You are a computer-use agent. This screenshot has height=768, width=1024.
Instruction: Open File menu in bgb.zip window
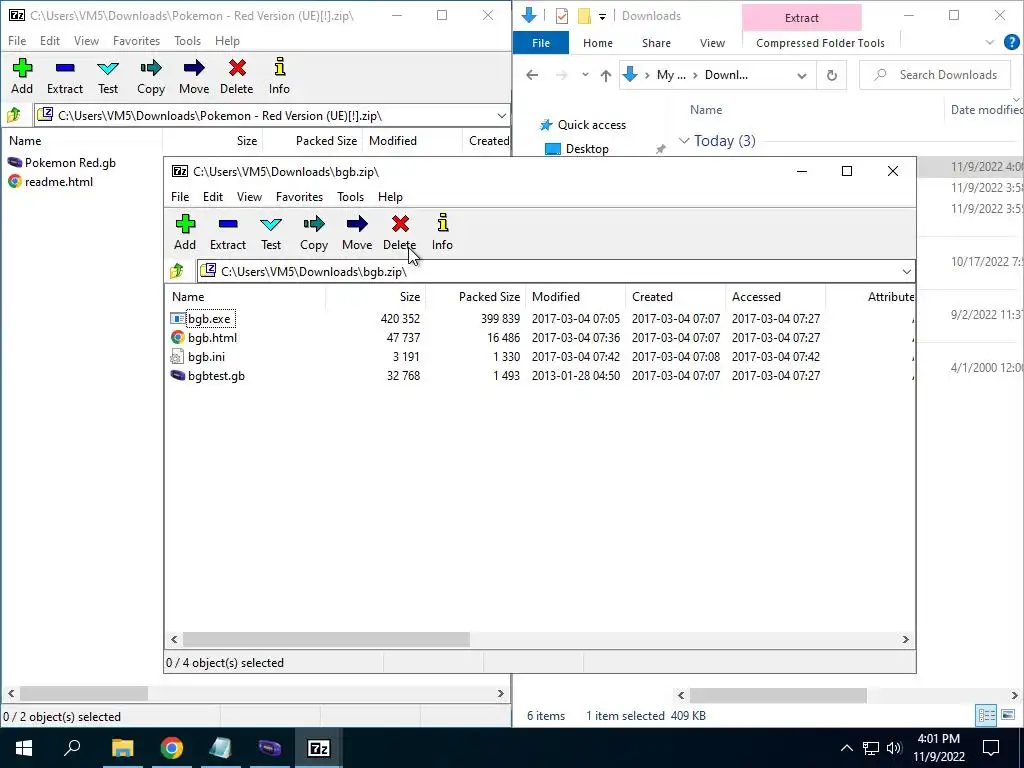(x=180, y=197)
